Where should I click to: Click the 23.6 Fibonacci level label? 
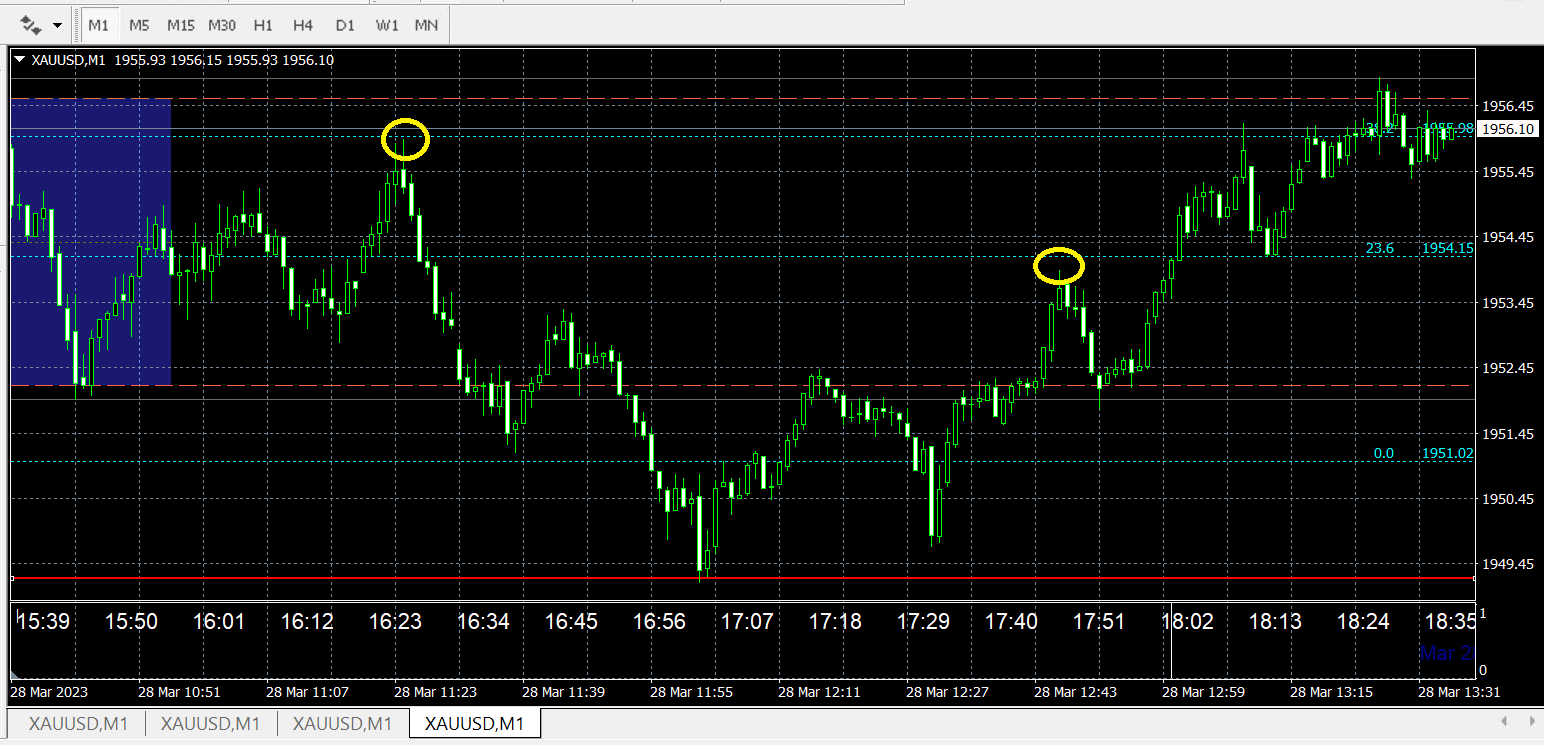point(1380,248)
